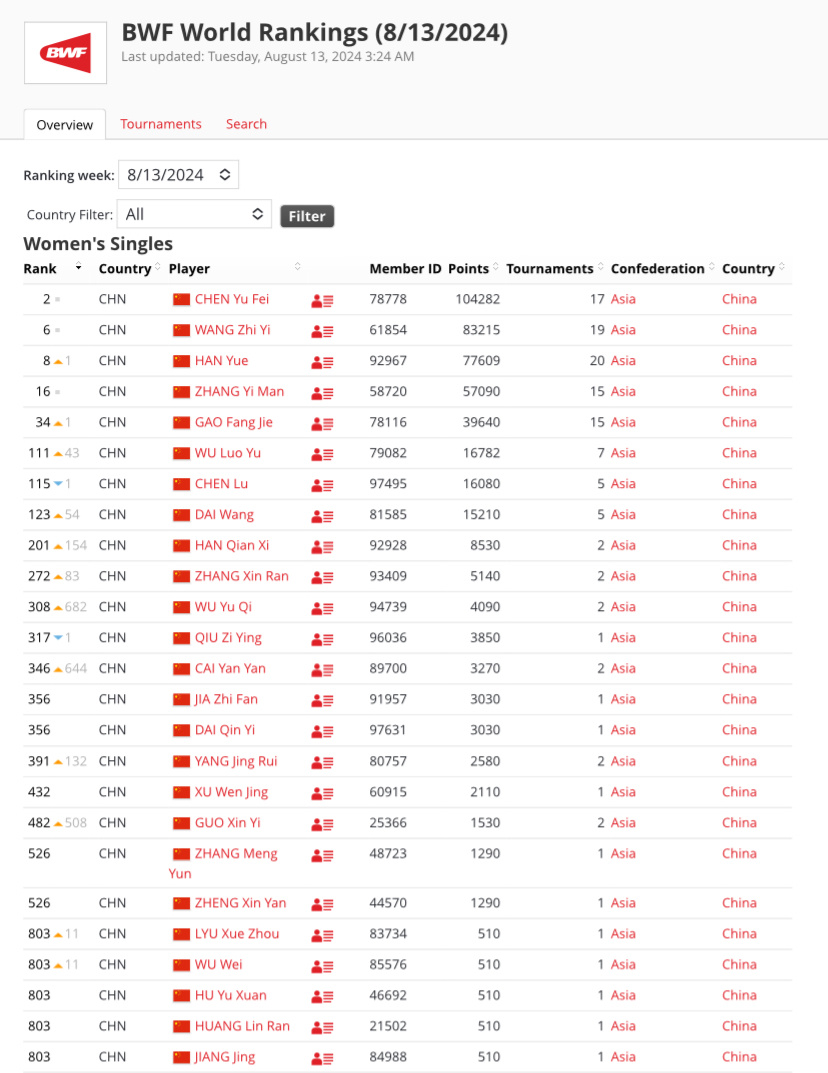Sort table by Points column
828x1073 pixels.
(x=474, y=268)
